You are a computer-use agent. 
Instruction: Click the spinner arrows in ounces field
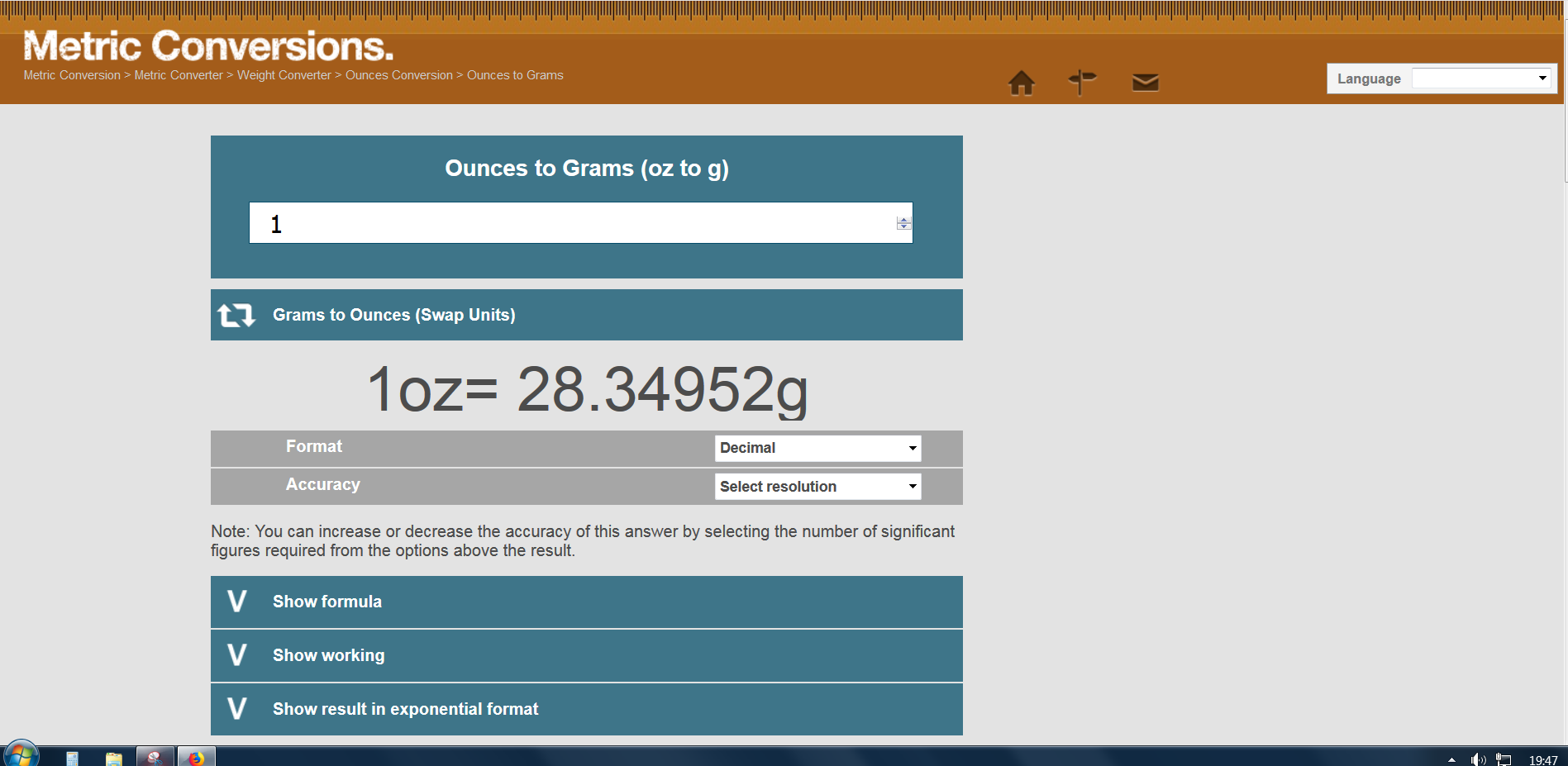903,223
